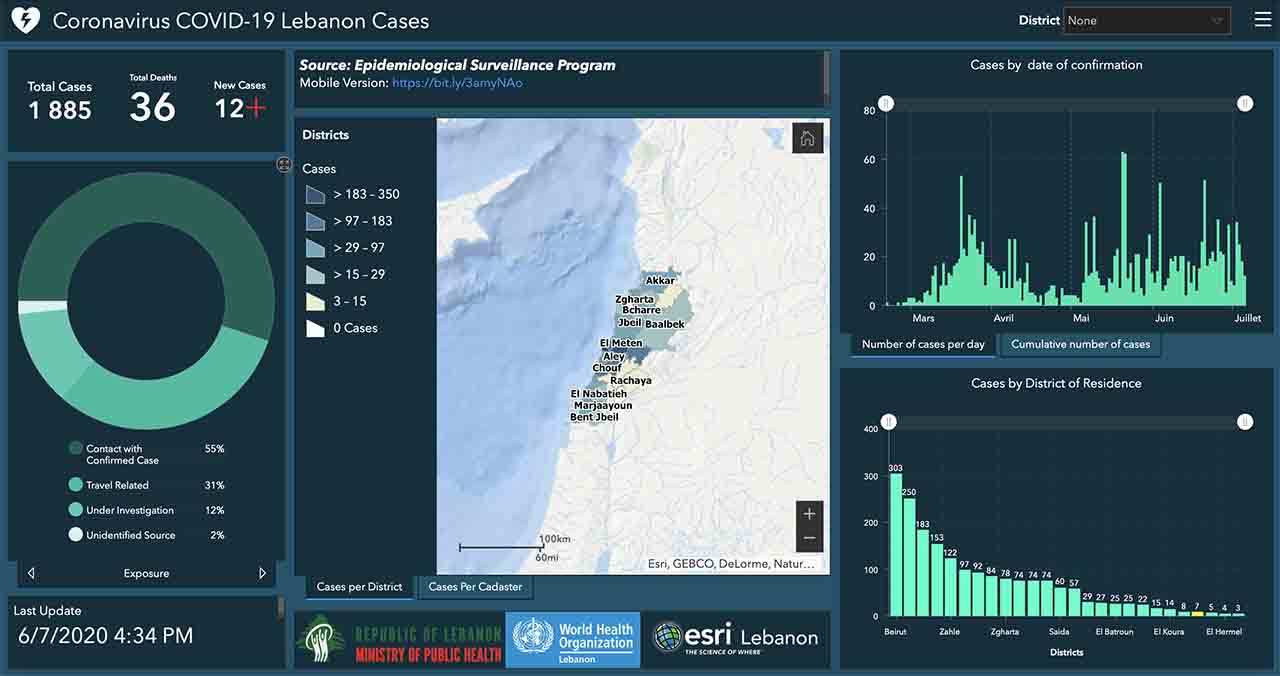Expand the donut chart panel
The image size is (1280, 676).
coord(284,165)
